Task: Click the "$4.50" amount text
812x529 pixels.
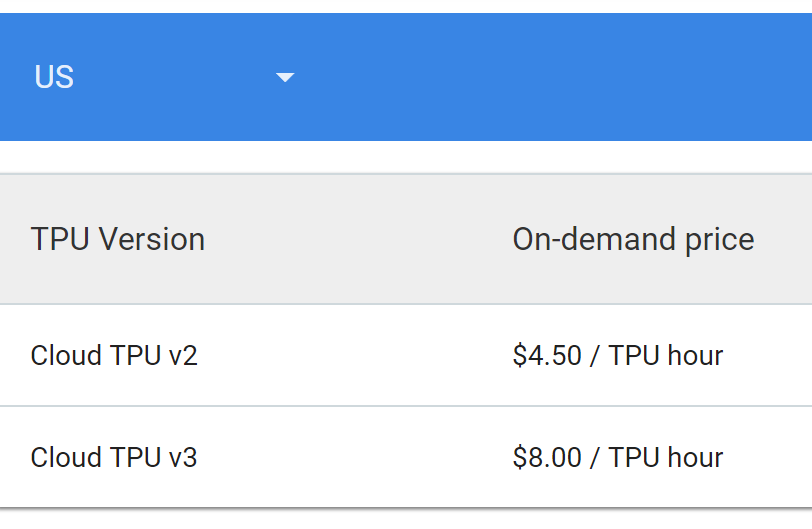Action: click(x=547, y=356)
